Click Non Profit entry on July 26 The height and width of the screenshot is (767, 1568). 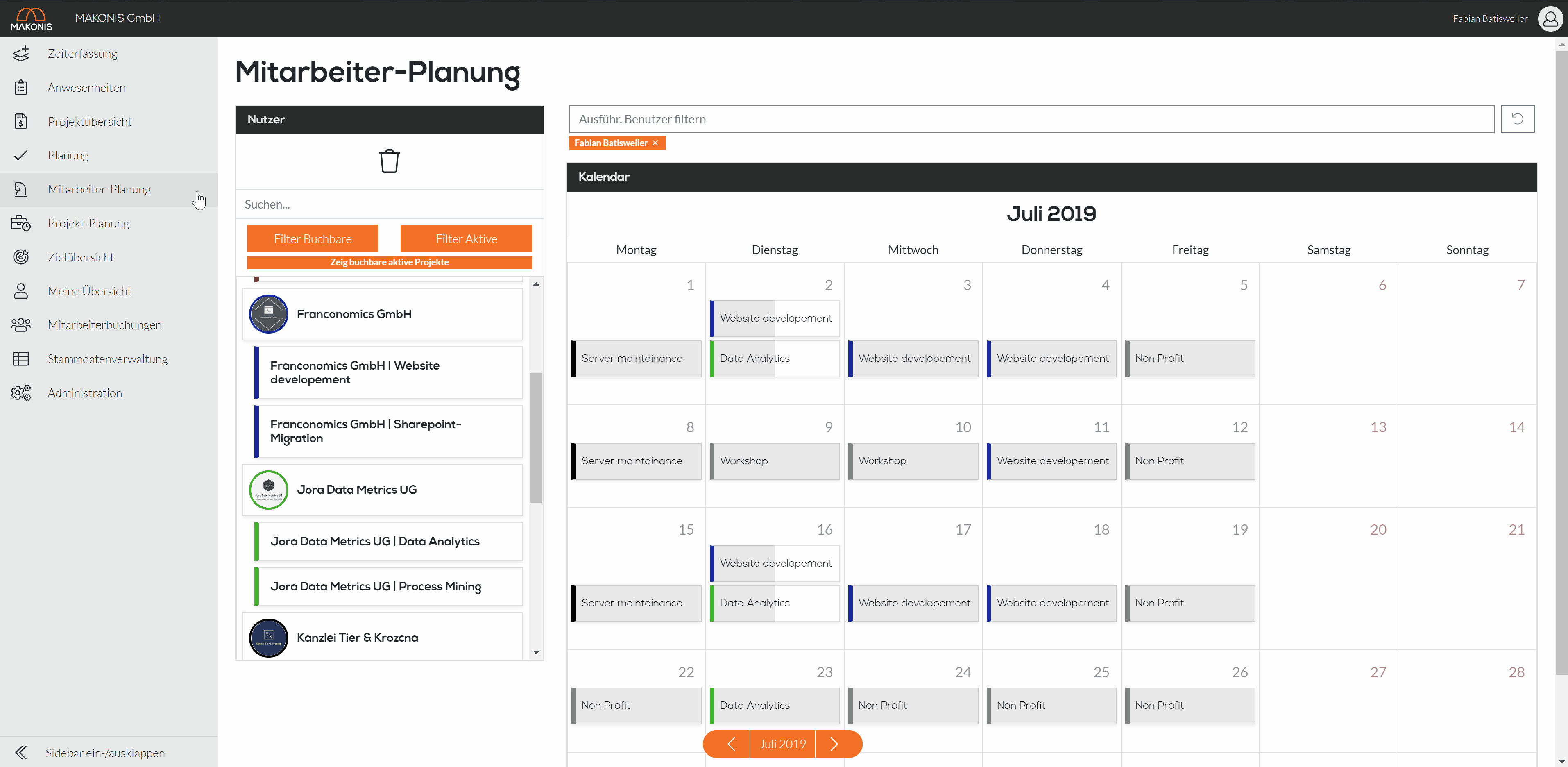click(1190, 706)
